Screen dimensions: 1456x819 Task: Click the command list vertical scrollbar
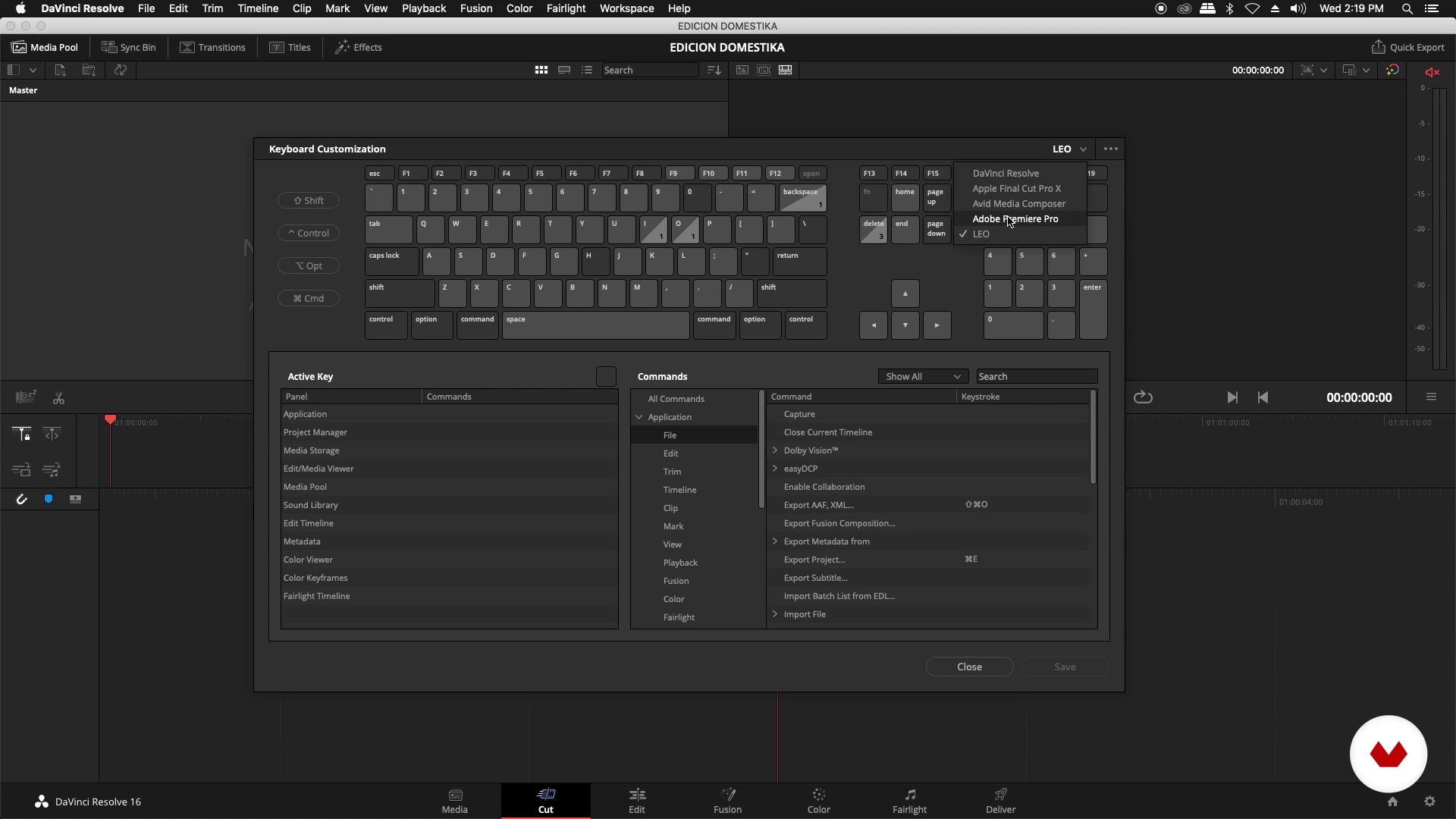point(1093,438)
